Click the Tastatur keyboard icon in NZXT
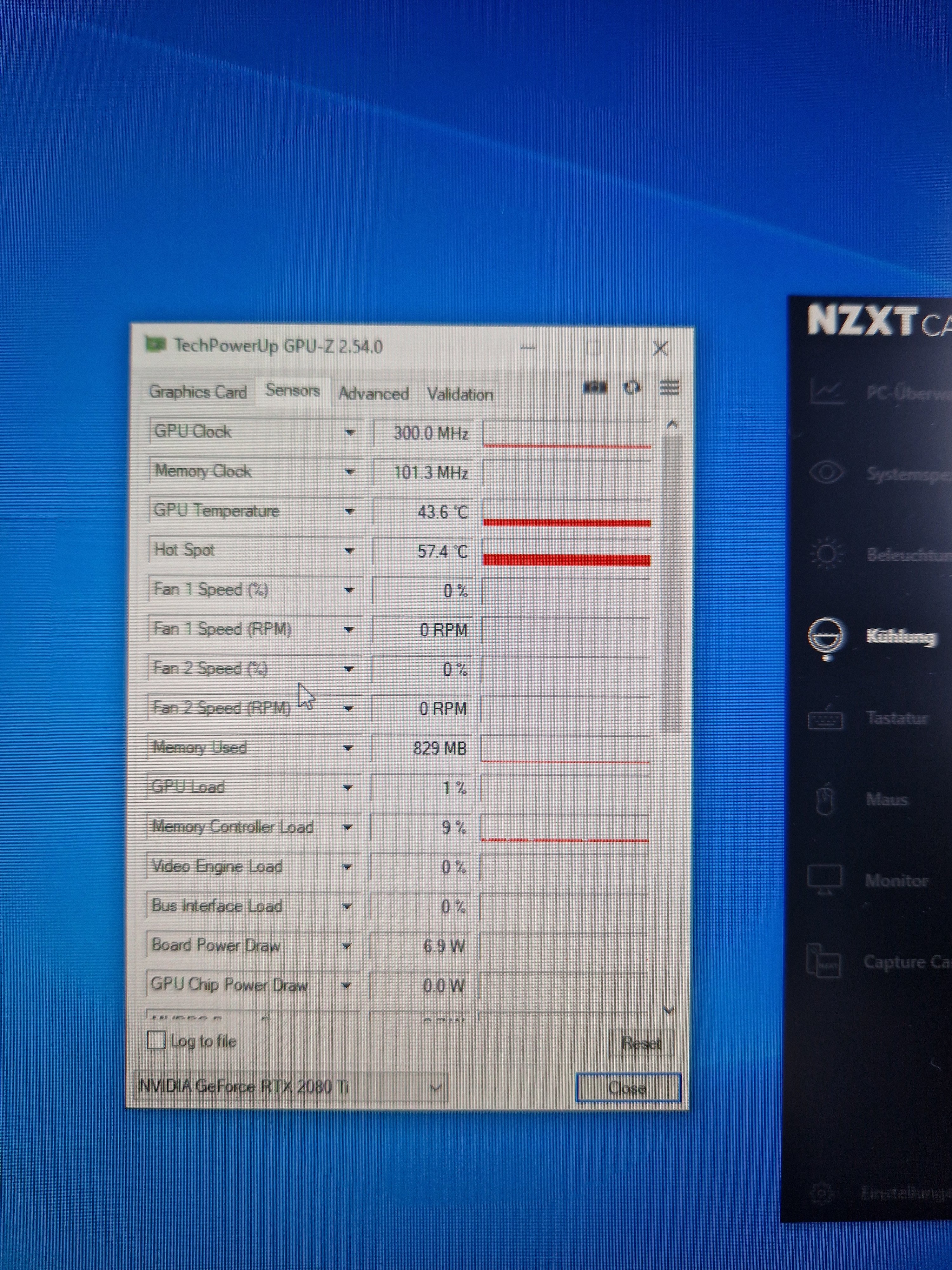Image resolution: width=952 pixels, height=1270 pixels. click(x=825, y=718)
